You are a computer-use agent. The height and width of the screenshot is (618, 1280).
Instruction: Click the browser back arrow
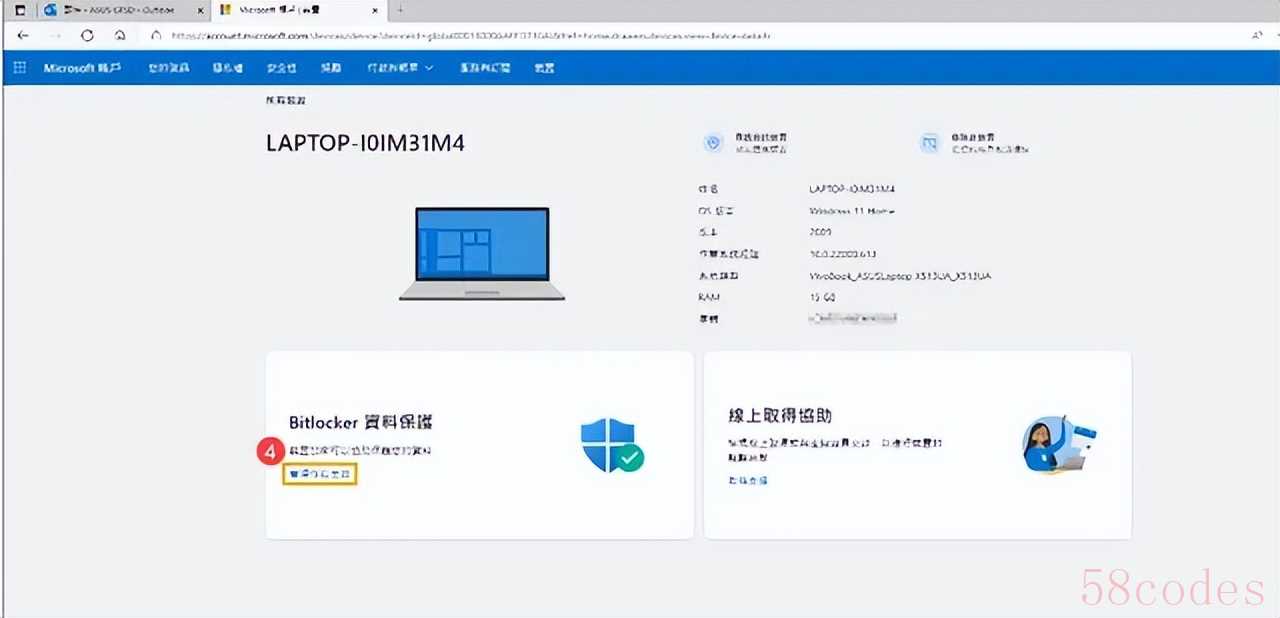[23, 35]
